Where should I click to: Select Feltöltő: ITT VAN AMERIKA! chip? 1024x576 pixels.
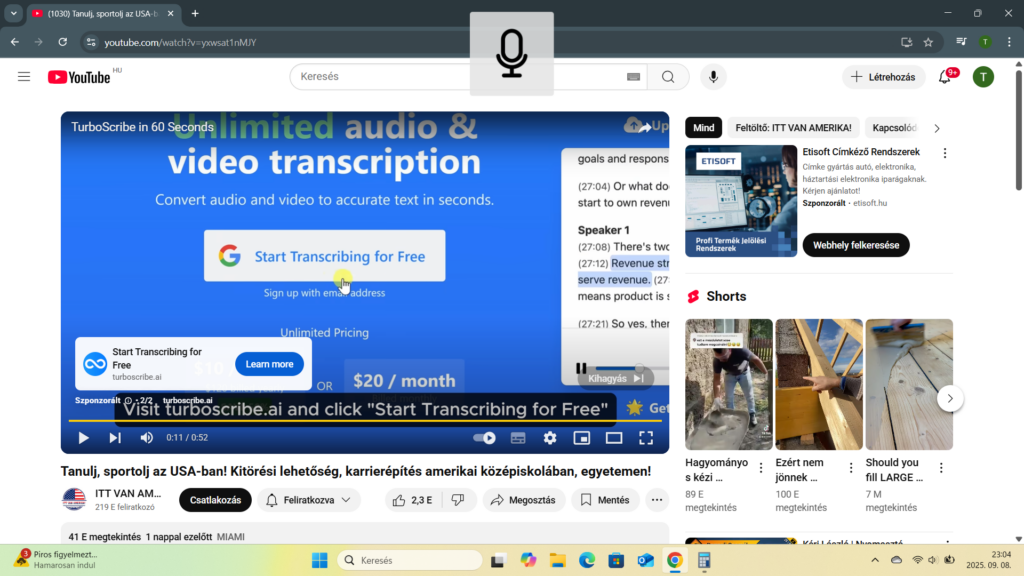point(793,128)
